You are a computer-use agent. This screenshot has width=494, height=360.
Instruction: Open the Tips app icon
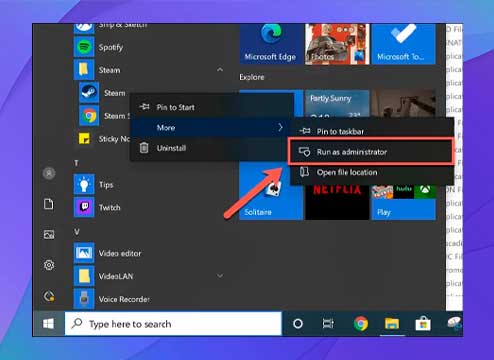click(x=84, y=184)
